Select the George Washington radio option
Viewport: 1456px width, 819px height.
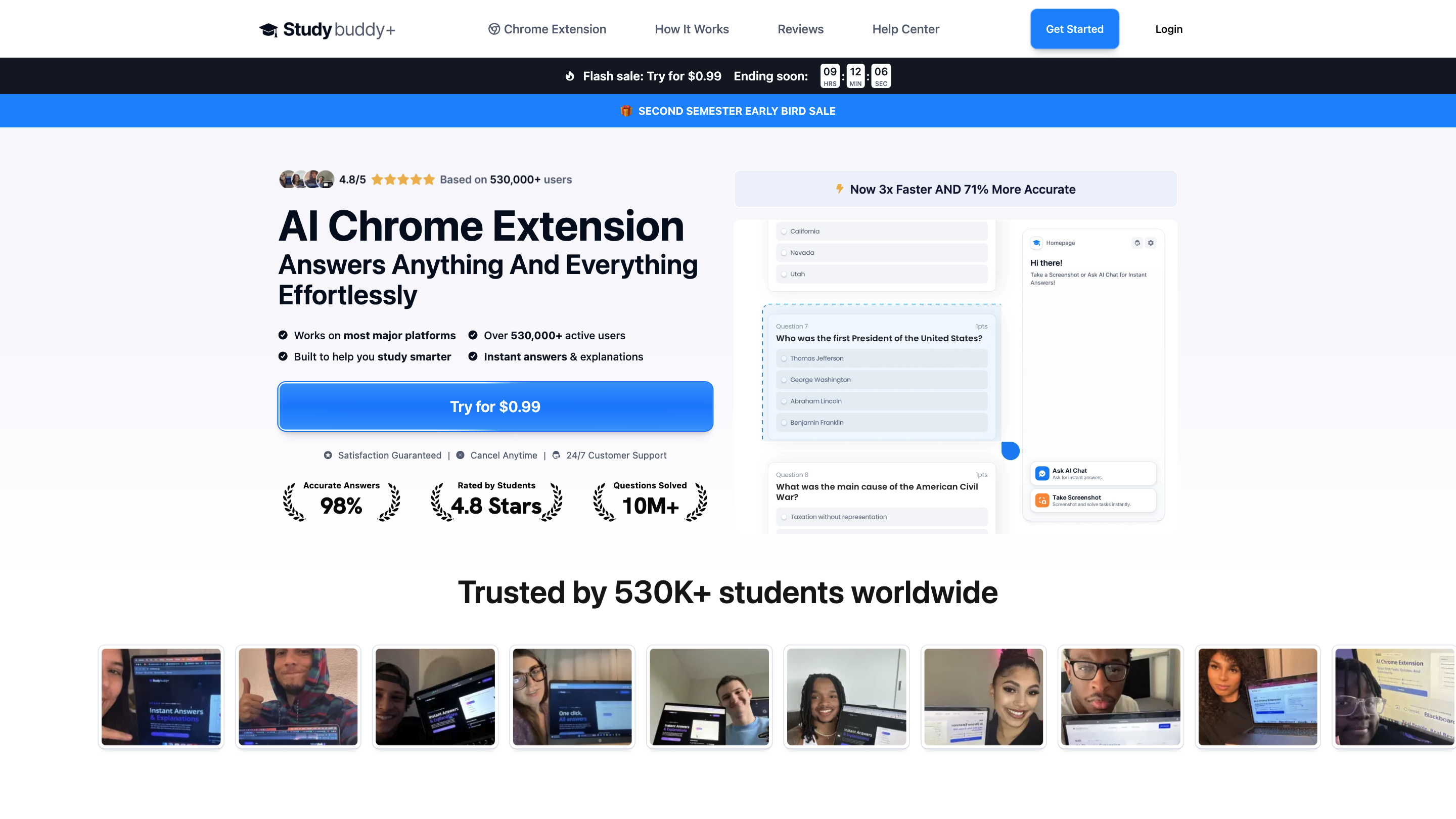784,380
